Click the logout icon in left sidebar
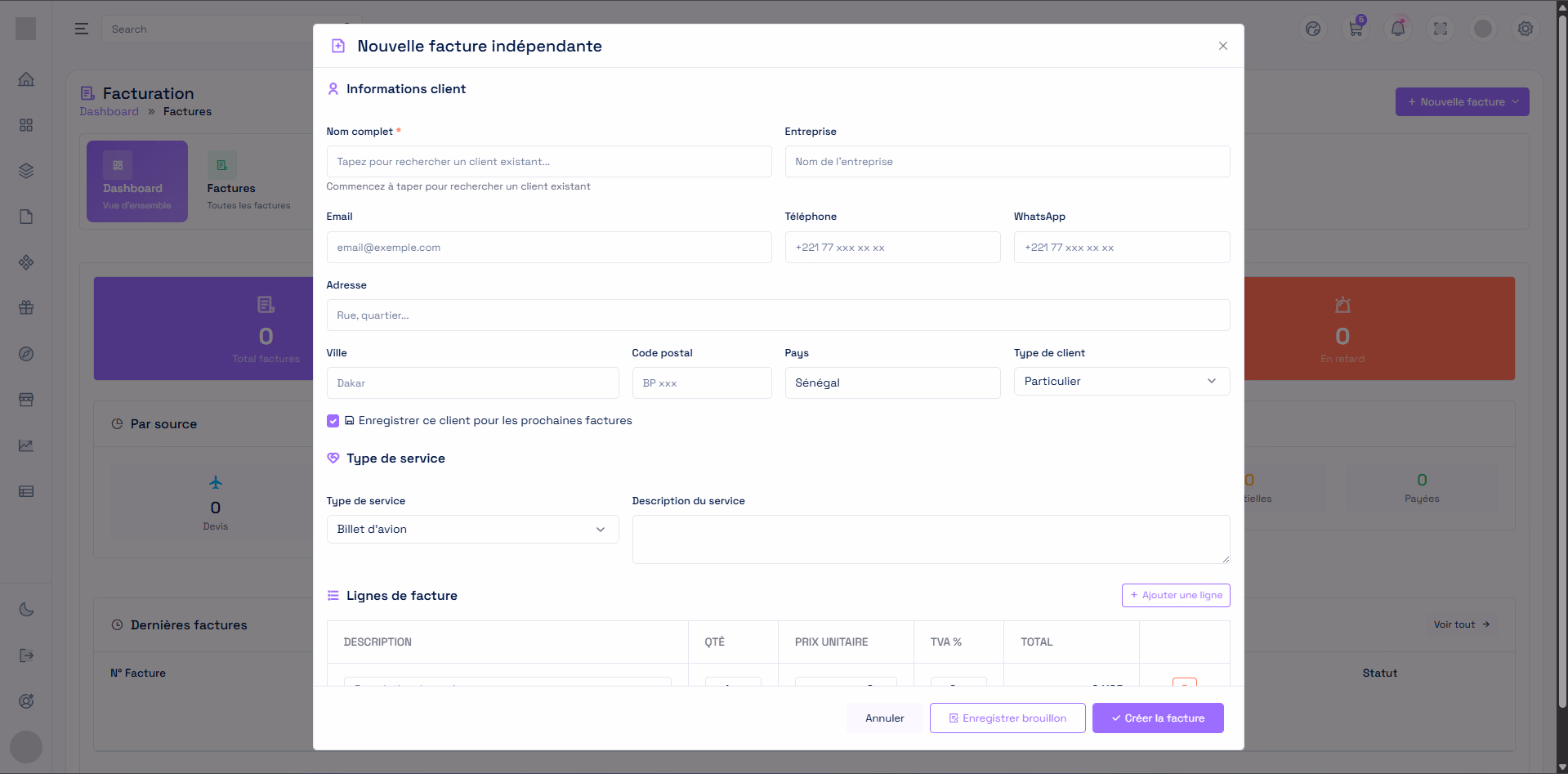Screen dimensions: 1568x774 [26, 655]
